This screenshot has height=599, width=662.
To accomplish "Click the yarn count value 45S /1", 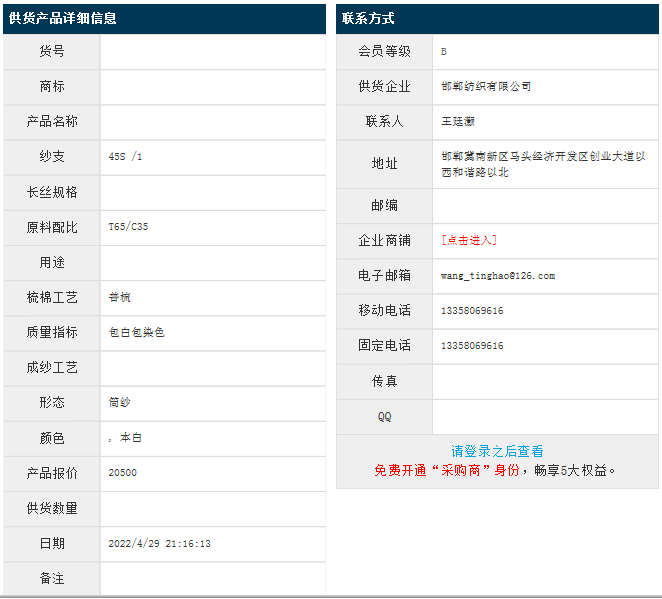I will [125, 157].
